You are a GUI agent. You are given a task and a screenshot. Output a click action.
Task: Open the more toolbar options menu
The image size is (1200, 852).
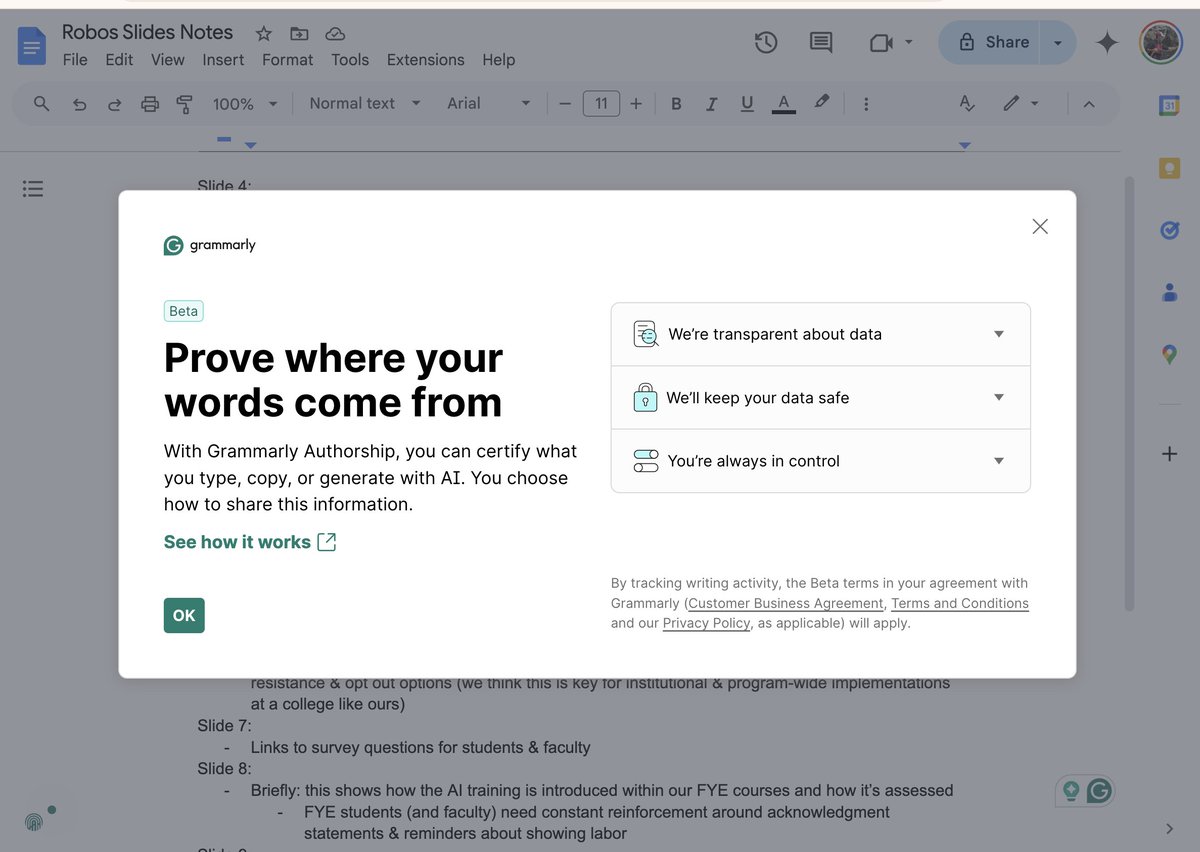(866, 103)
